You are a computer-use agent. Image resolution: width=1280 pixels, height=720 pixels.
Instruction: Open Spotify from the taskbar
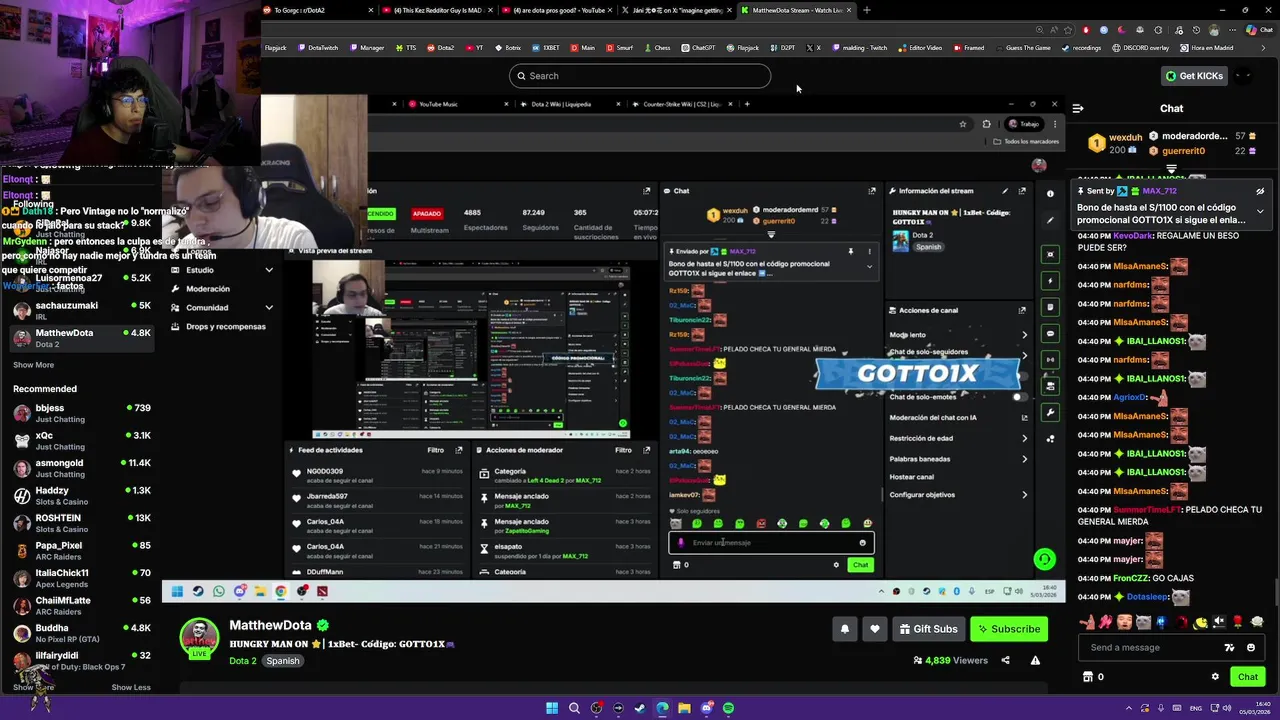coord(728,708)
